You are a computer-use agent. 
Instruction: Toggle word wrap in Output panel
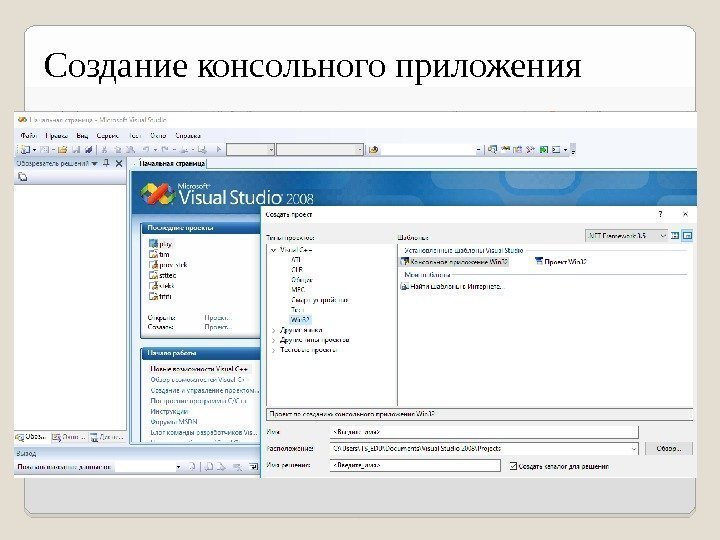(x=253, y=467)
